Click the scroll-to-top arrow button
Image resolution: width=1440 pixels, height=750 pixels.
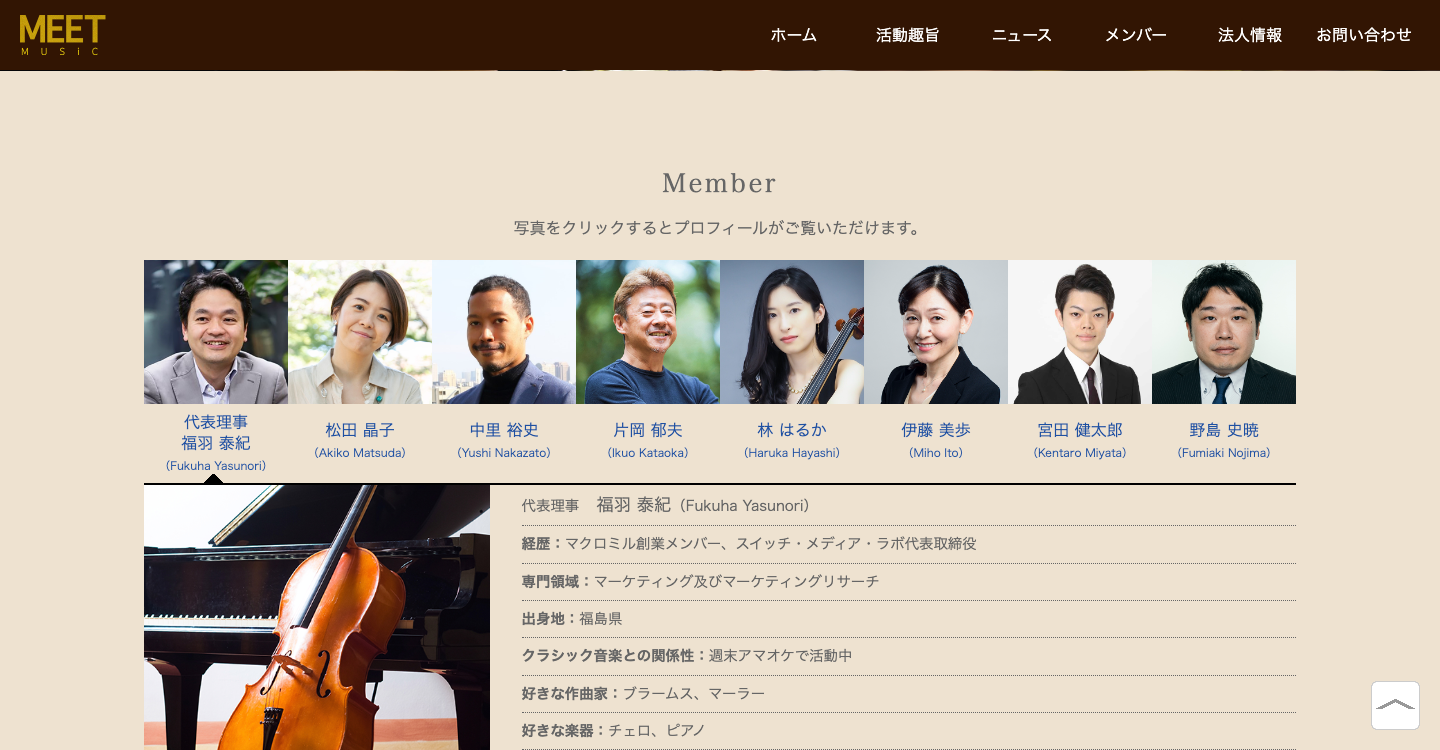point(1395,705)
